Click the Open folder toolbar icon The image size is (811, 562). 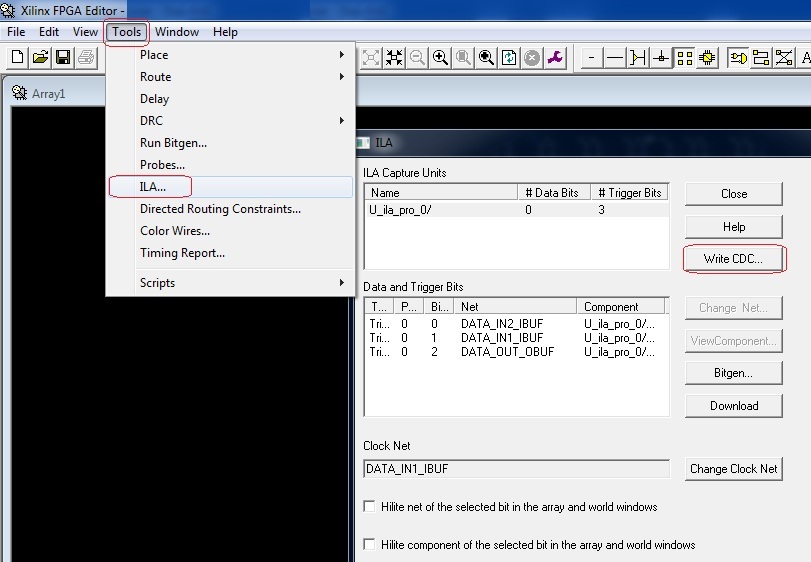[x=40, y=58]
